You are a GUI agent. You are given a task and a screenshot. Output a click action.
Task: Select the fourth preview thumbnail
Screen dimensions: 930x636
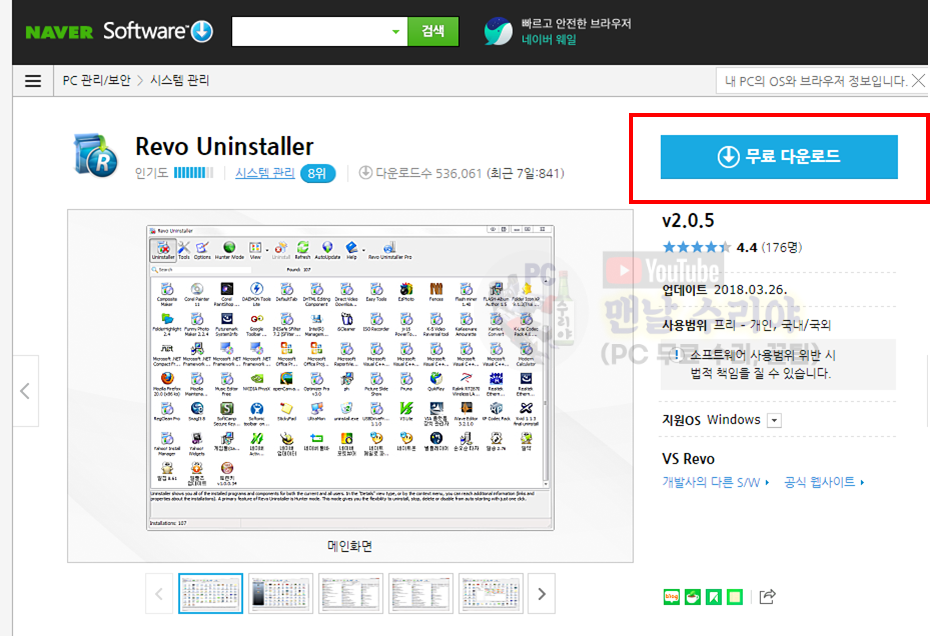click(x=421, y=593)
